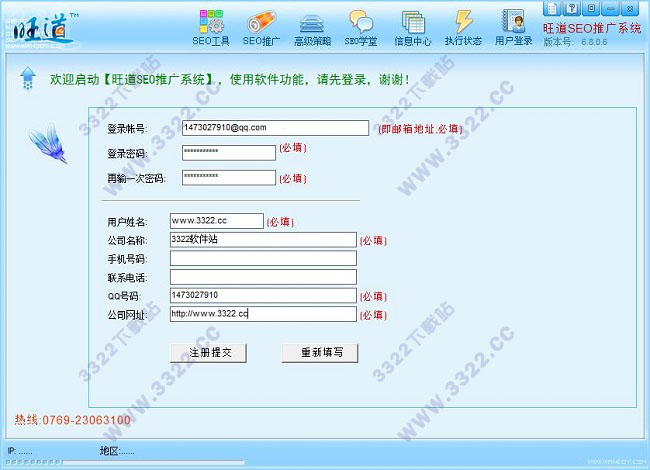Open the 信息中心 toolbar section

pyautogui.click(x=412, y=28)
